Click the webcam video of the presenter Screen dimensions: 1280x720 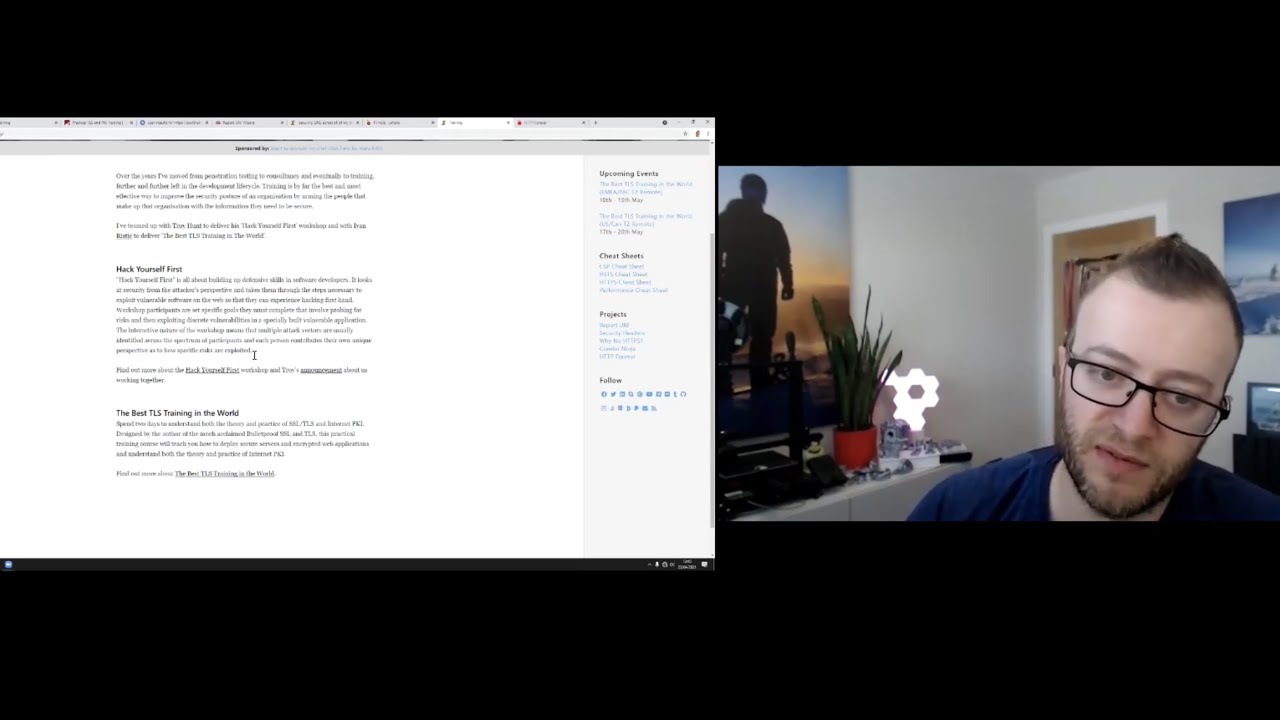click(999, 343)
